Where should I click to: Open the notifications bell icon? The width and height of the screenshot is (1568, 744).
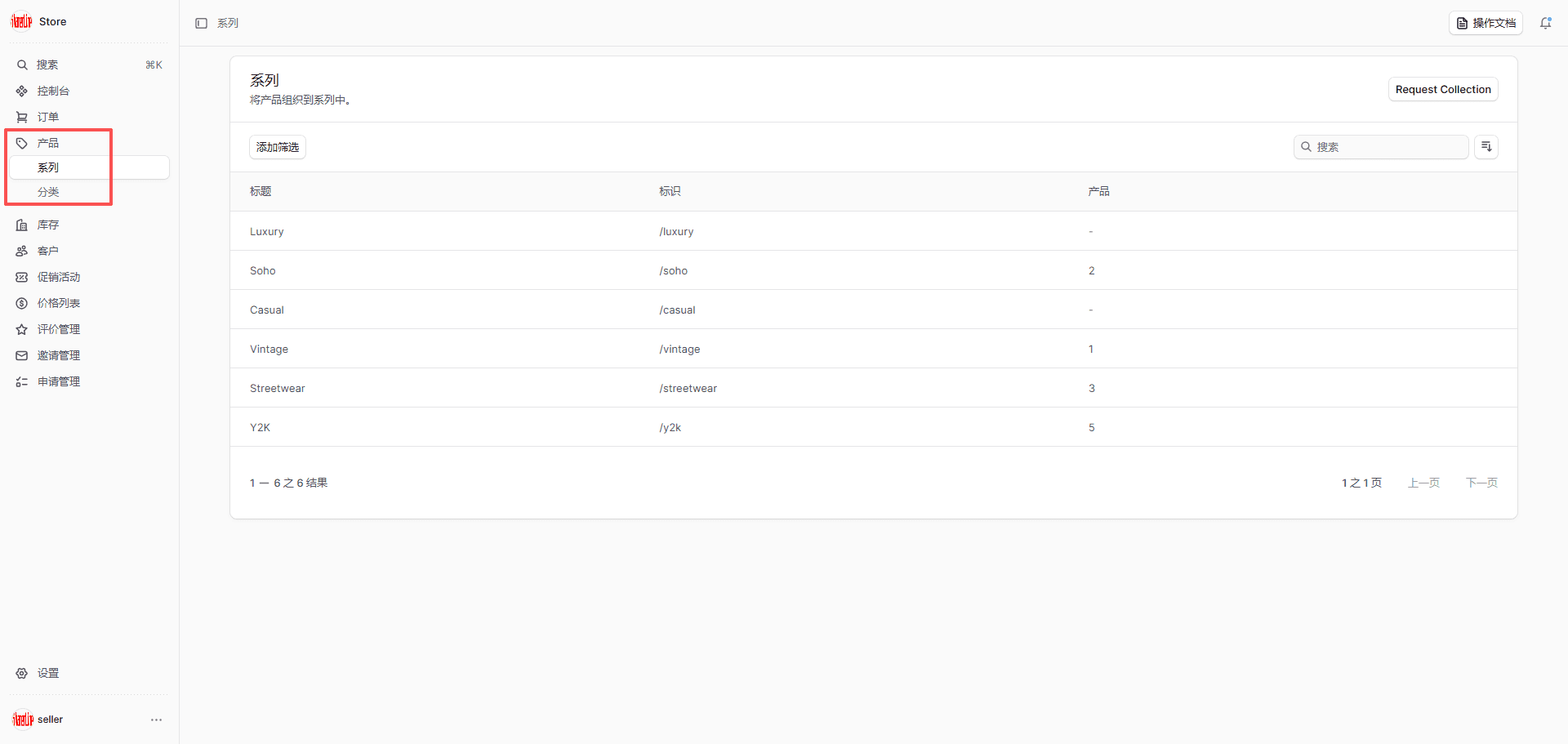(x=1545, y=24)
